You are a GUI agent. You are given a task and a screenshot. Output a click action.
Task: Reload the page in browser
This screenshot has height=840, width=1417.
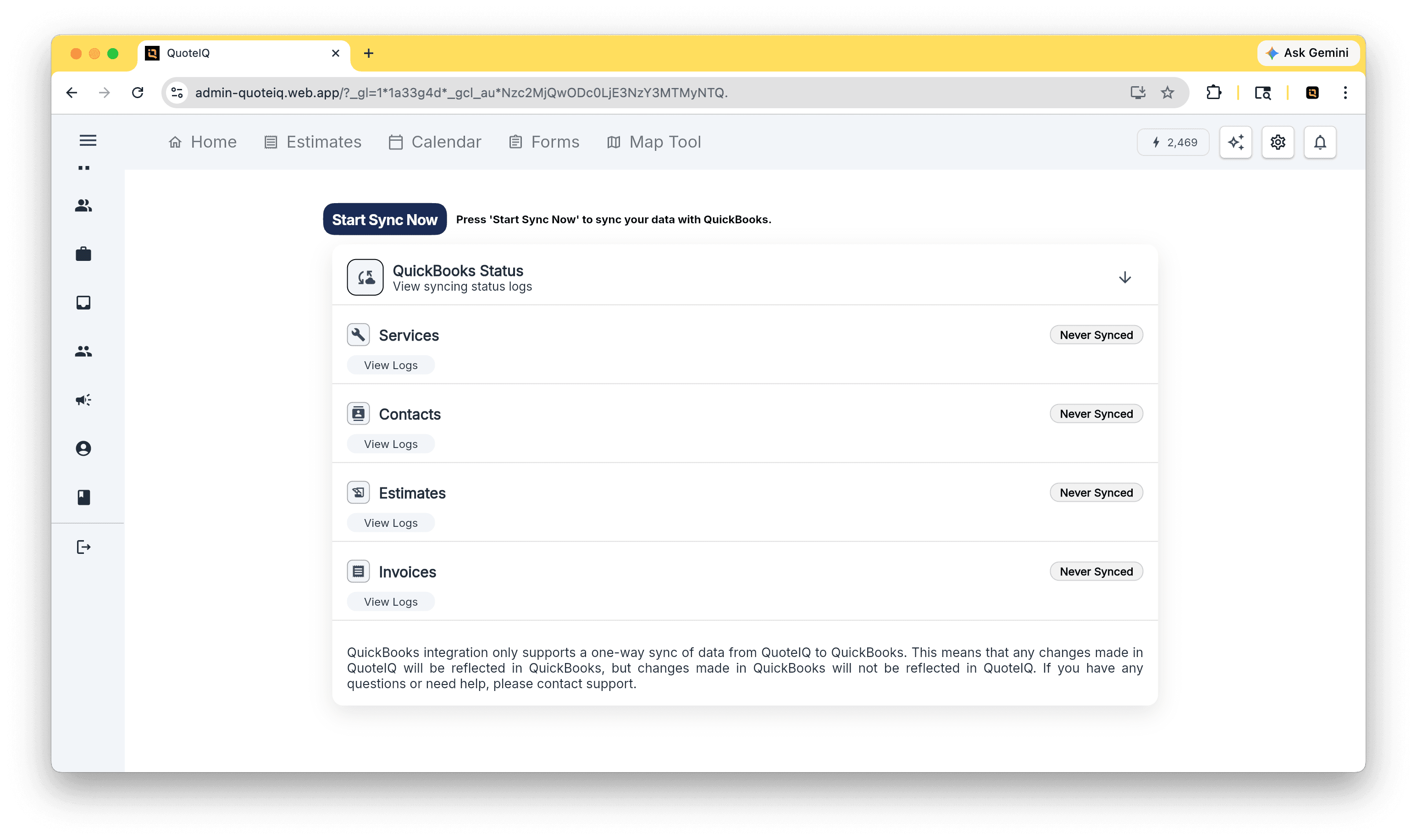[x=138, y=93]
